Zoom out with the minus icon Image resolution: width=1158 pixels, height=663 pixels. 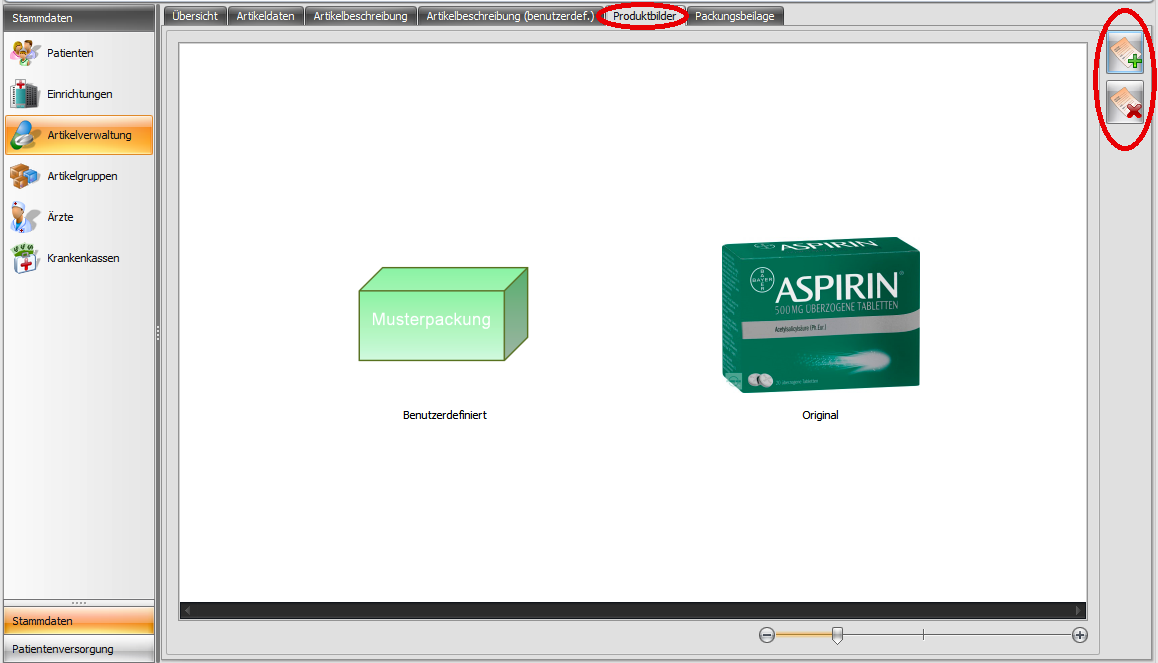click(767, 635)
